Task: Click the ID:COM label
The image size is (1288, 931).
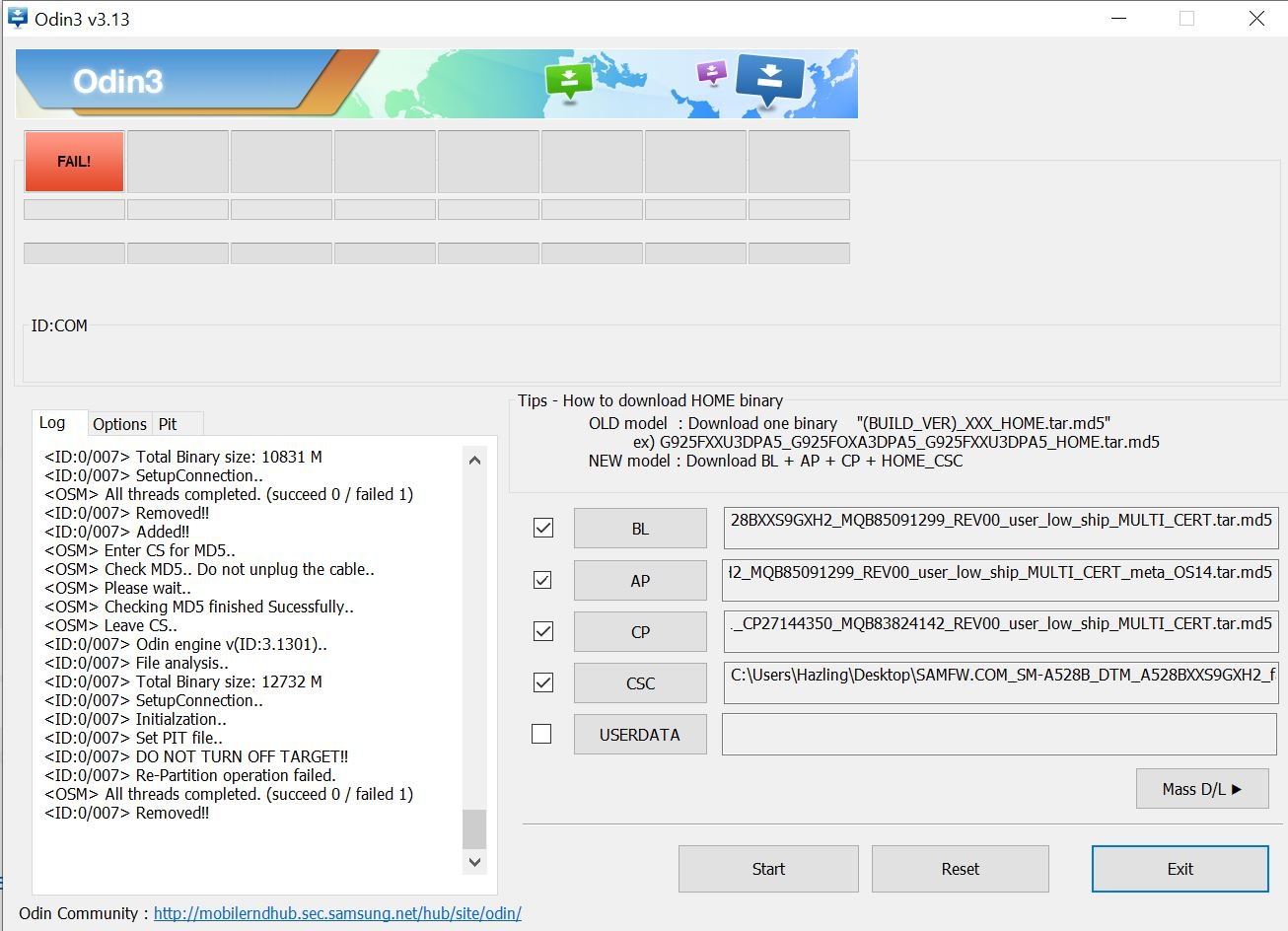Action: coord(59,325)
